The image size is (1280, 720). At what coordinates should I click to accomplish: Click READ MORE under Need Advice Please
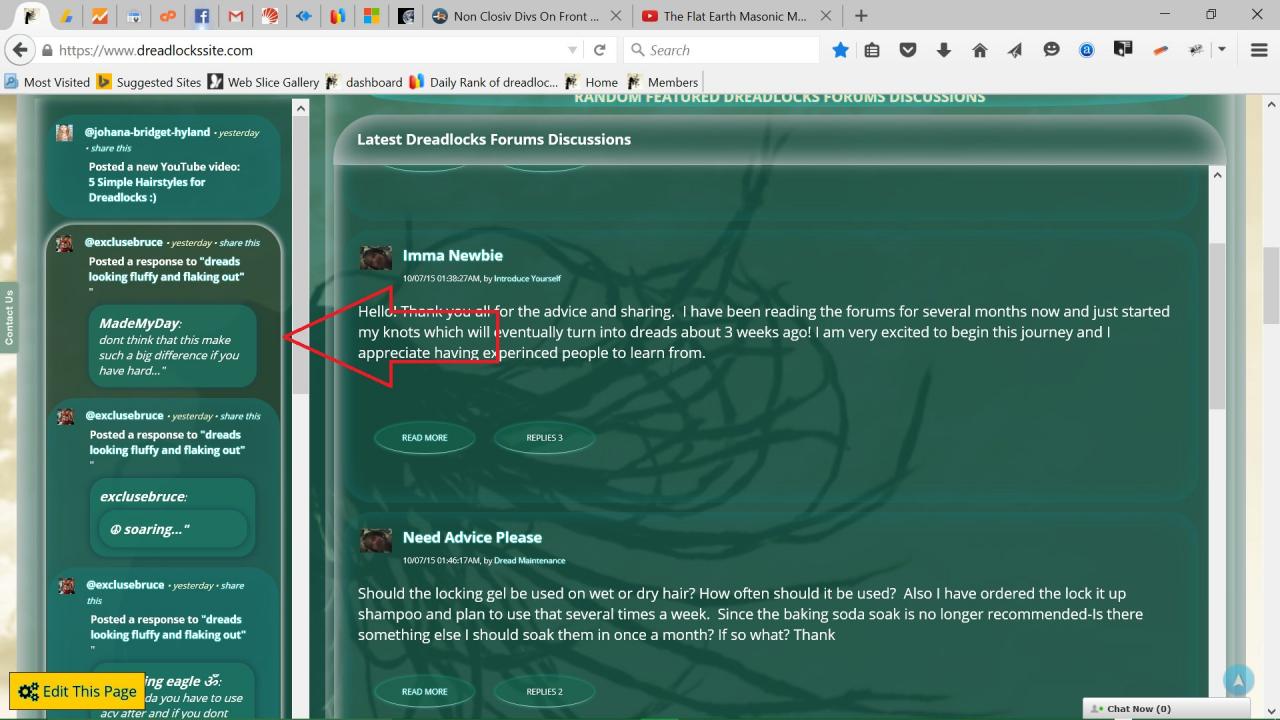(425, 692)
